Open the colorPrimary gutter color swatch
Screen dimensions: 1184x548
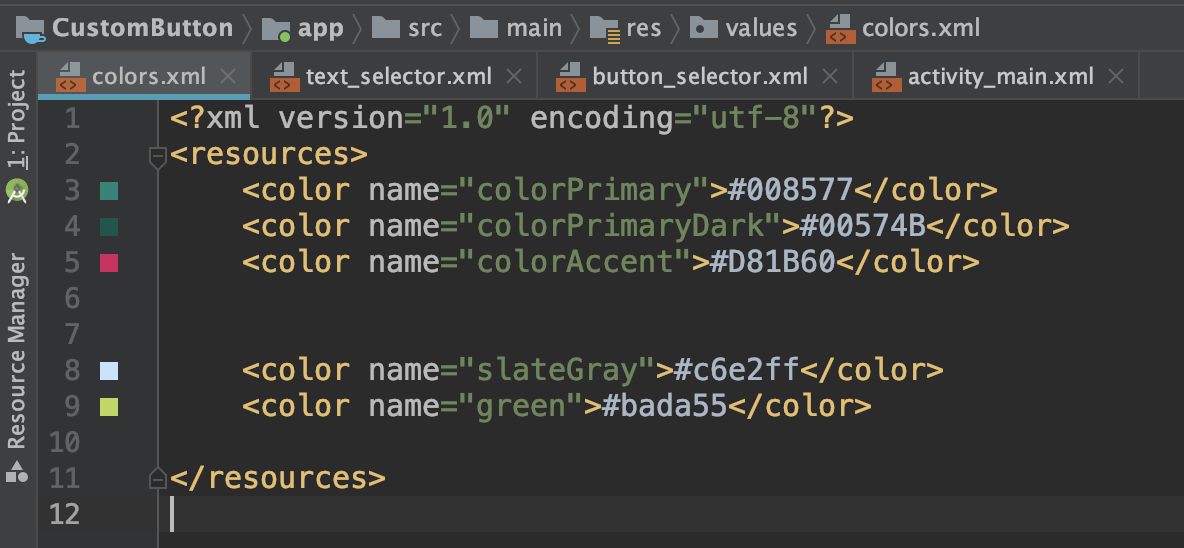click(109, 191)
